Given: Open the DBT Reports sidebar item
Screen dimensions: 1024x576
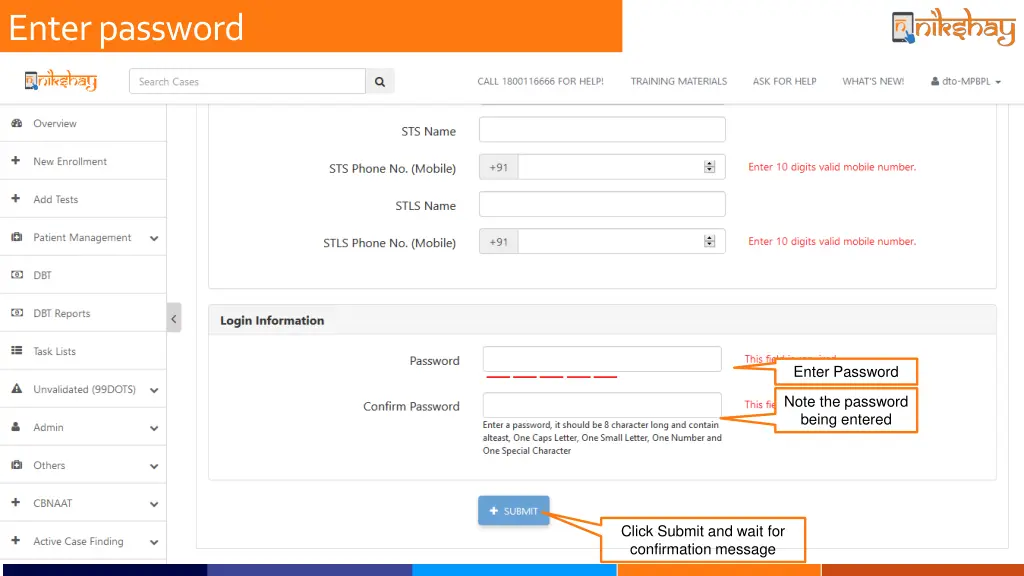Looking at the screenshot, I should 83,313.
